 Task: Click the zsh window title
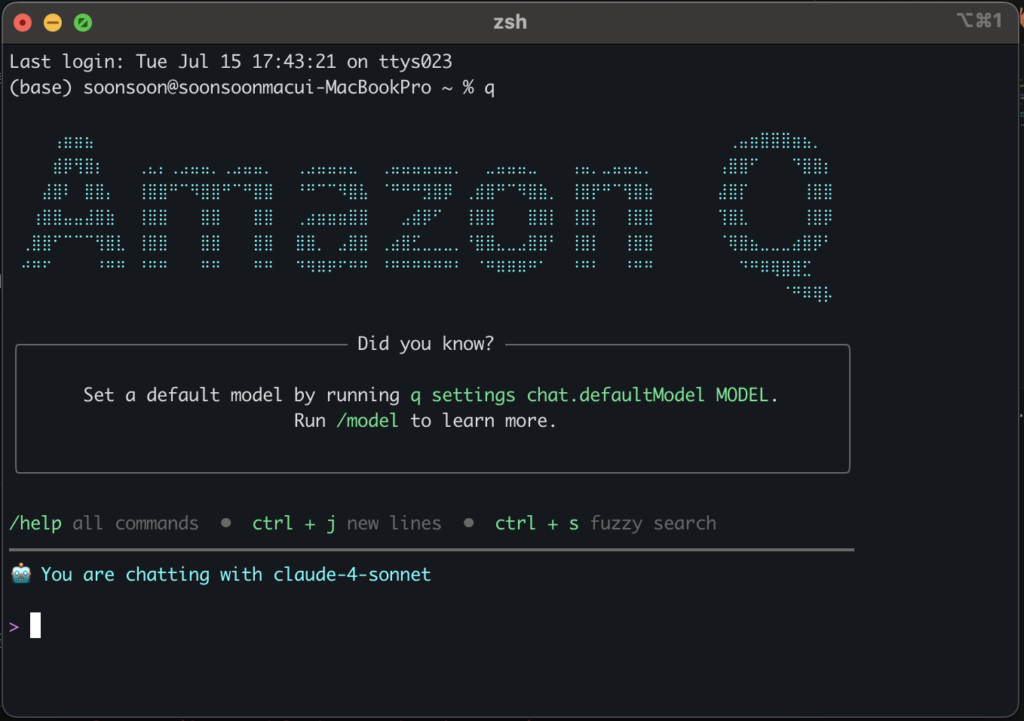[x=510, y=22]
